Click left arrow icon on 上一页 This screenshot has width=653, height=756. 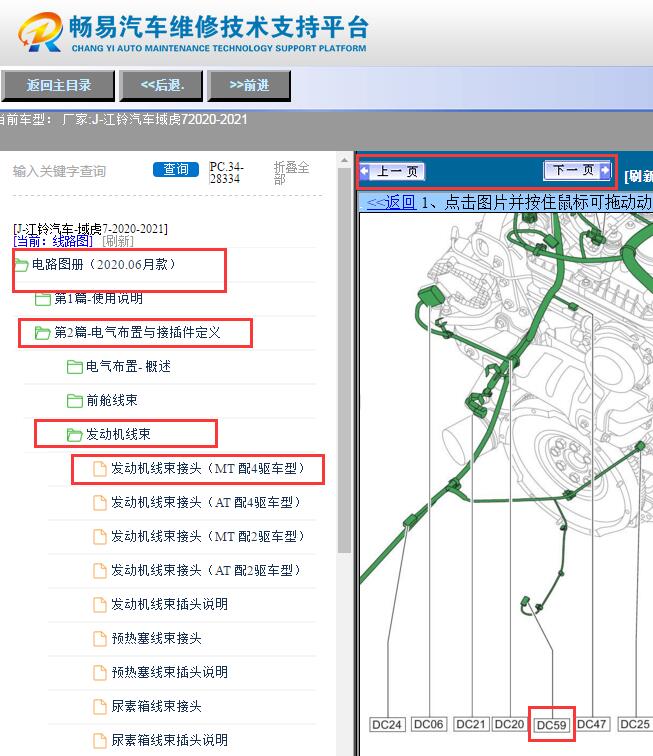pyautogui.click(x=365, y=171)
